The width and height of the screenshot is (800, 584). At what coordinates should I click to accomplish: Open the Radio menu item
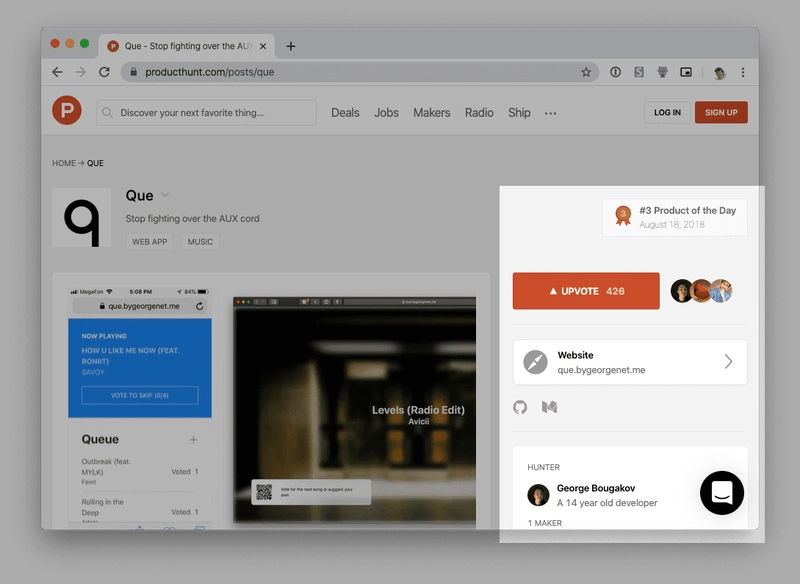pos(479,113)
